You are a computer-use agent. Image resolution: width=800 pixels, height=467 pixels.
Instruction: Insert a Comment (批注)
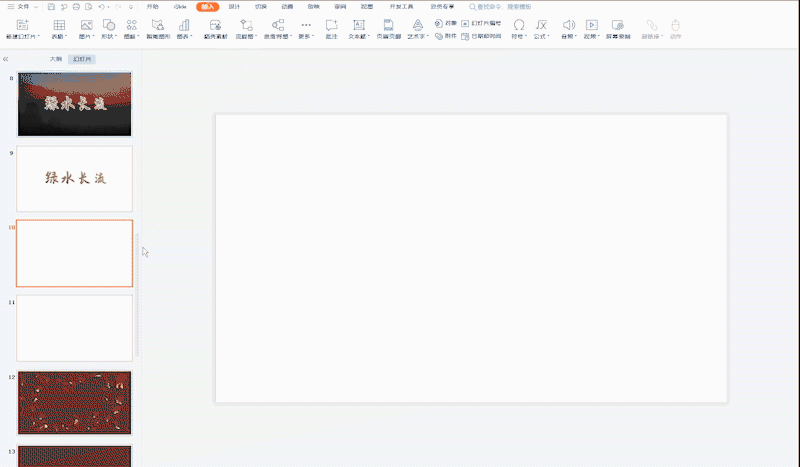click(332, 29)
